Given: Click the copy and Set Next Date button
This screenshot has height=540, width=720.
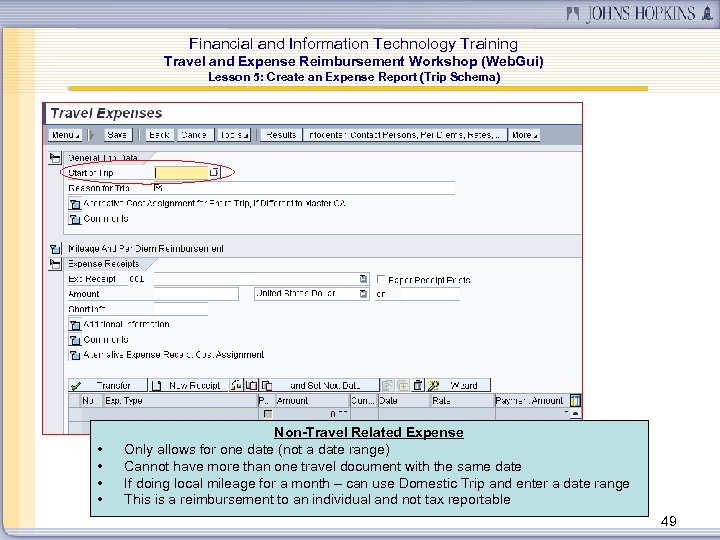Looking at the screenshot, I should [320, 385].
